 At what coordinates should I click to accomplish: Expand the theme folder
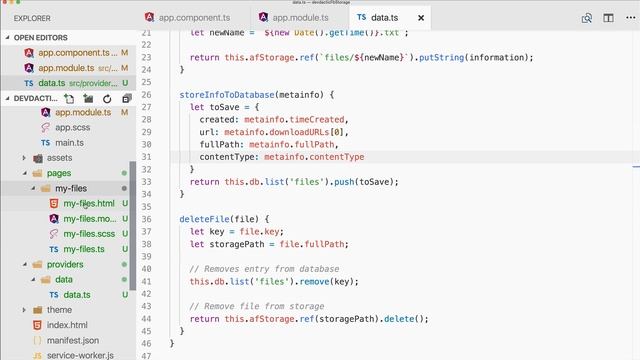pyautogui.click(x=24, y=310)
